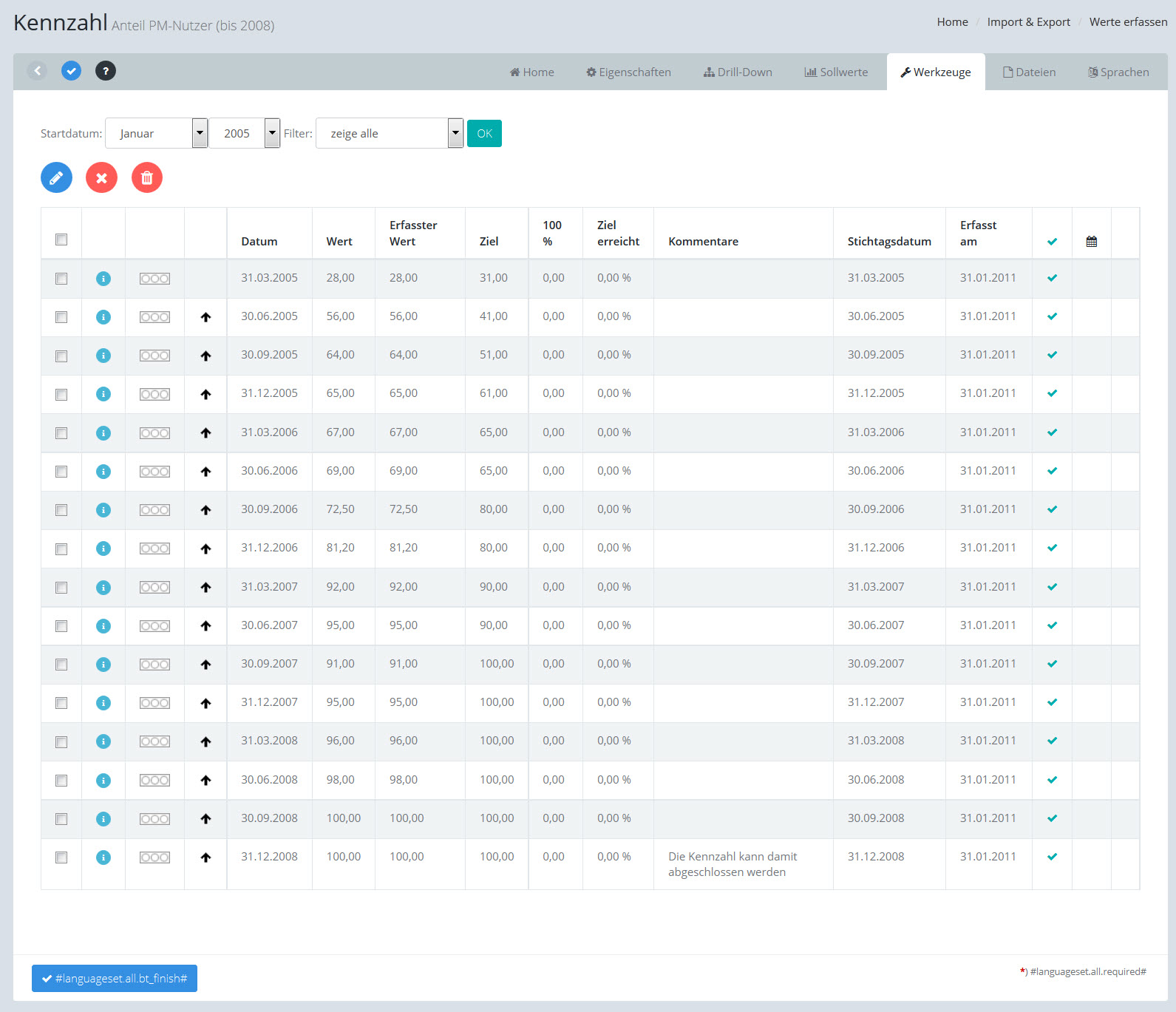Open info icon for 31.03.2005 row
This screenshot has width=1176, height=1012.
pyautogui.click(x=103, y=279)
